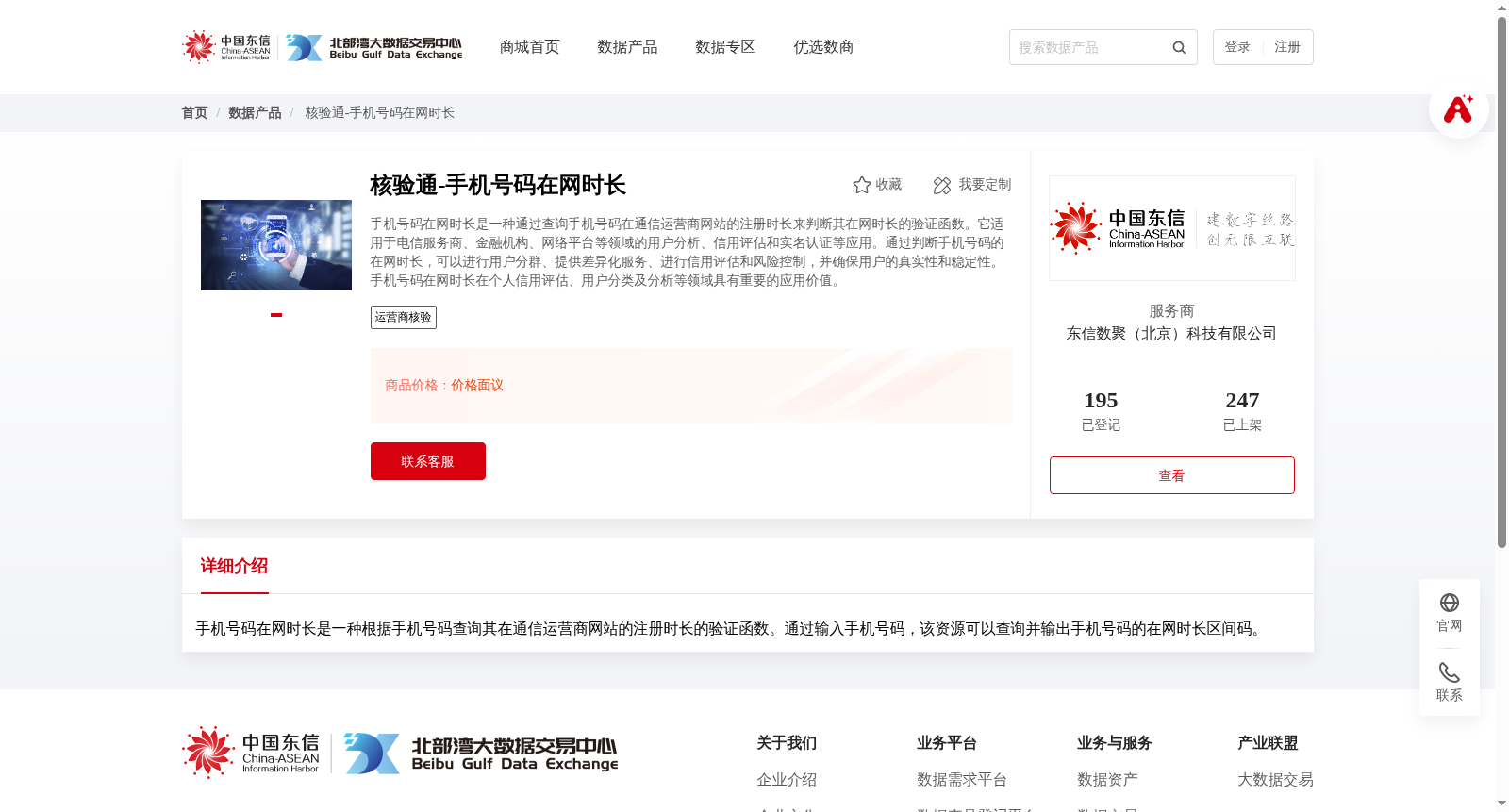Click the 产业联盟 footer heading

click(x=1268, y=743)
